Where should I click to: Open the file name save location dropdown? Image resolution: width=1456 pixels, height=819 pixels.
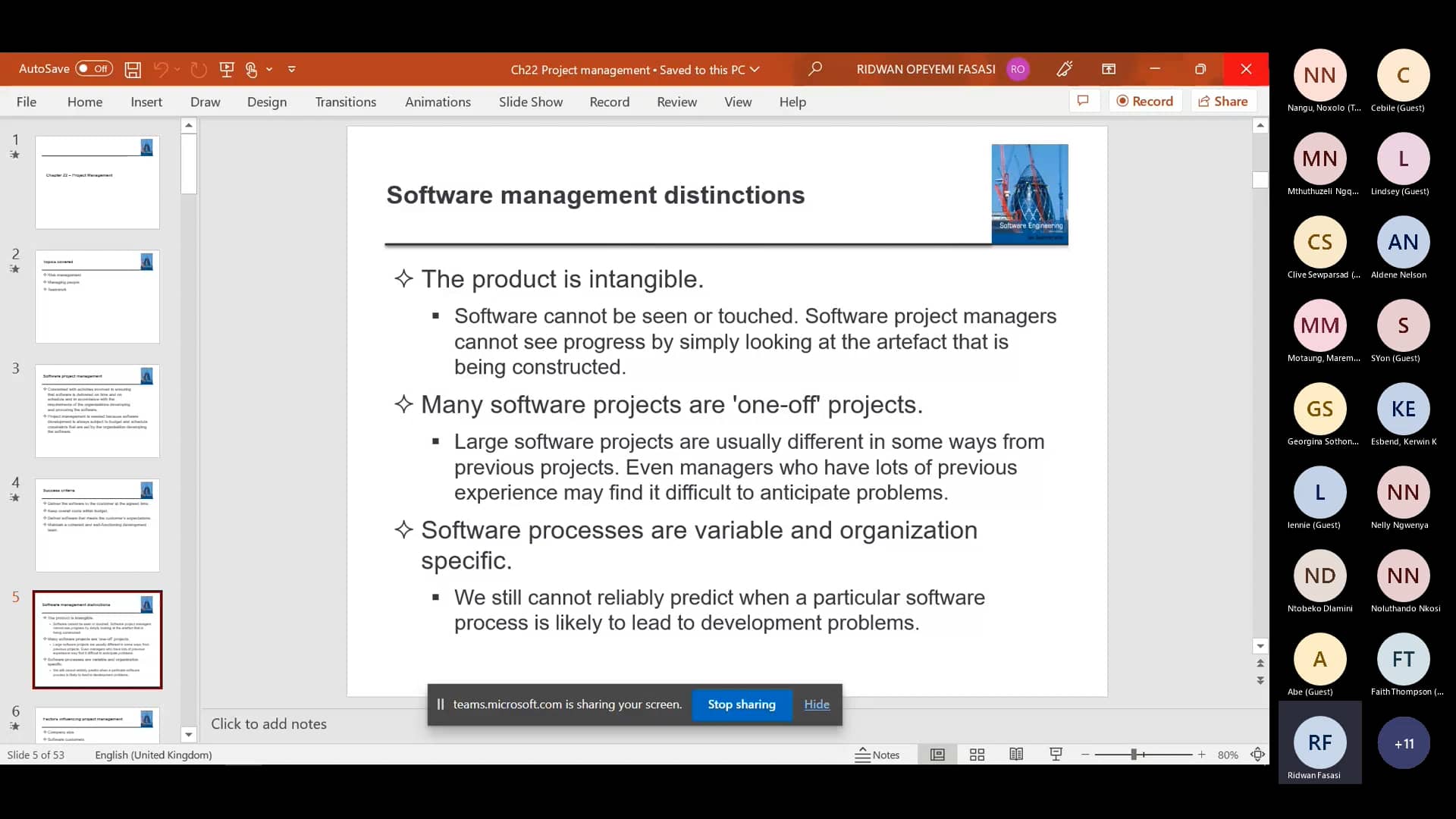click(755, 70)
